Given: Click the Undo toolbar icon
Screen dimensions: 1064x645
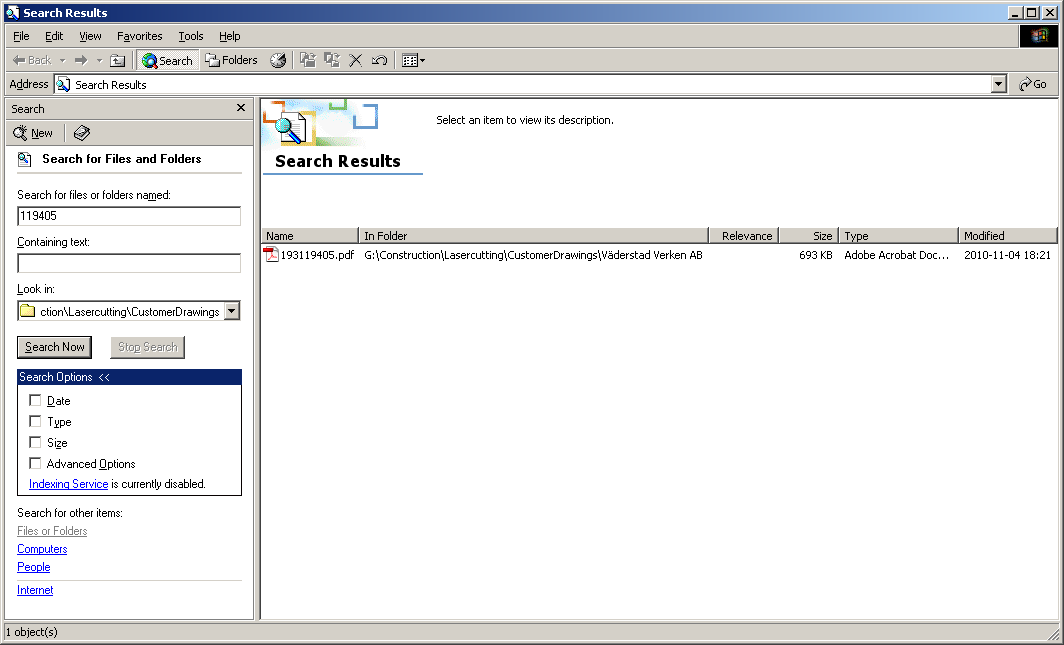Looking at the screenshot, I should tap(379, 61).
